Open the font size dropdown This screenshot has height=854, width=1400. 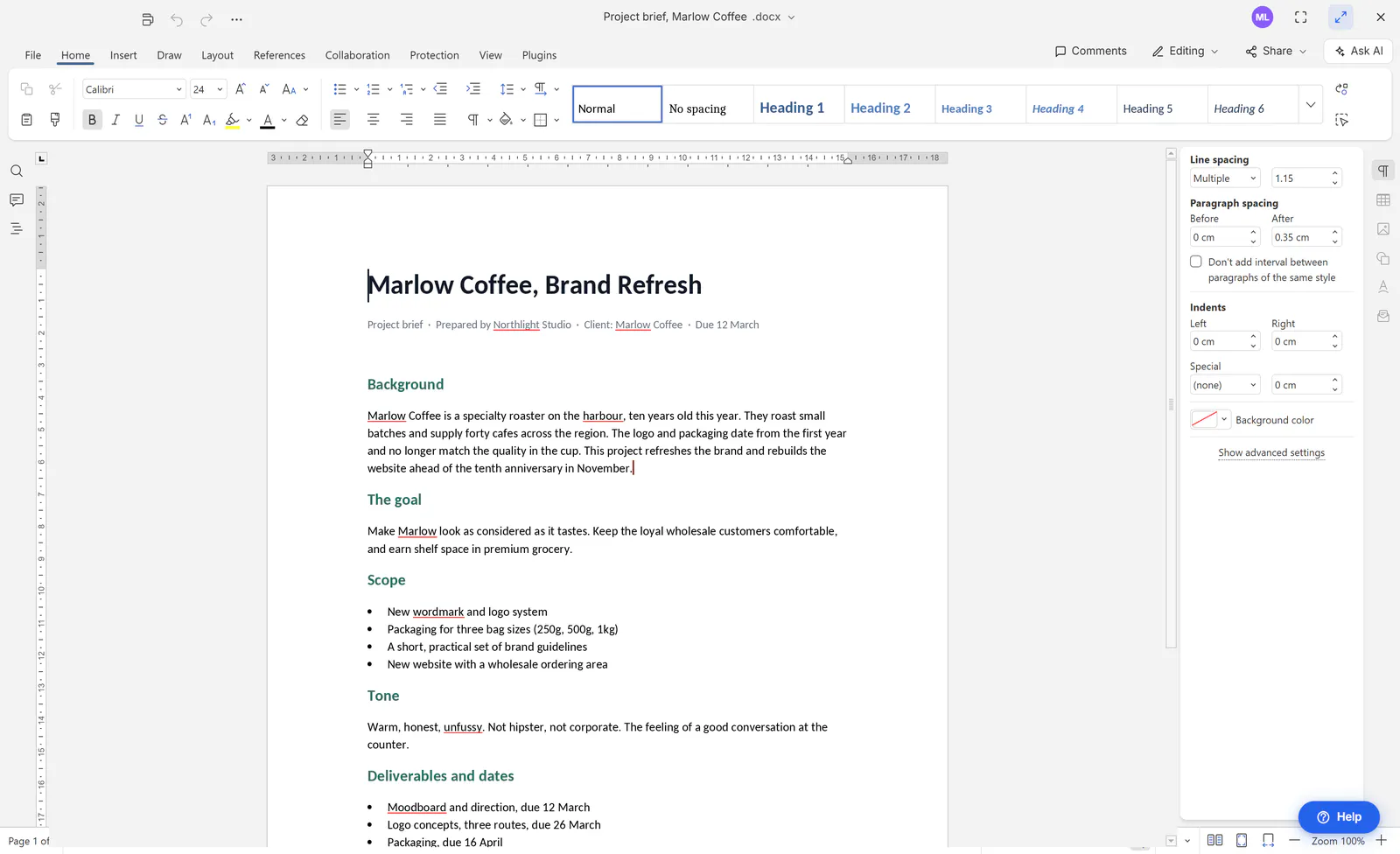pos(220,89)
